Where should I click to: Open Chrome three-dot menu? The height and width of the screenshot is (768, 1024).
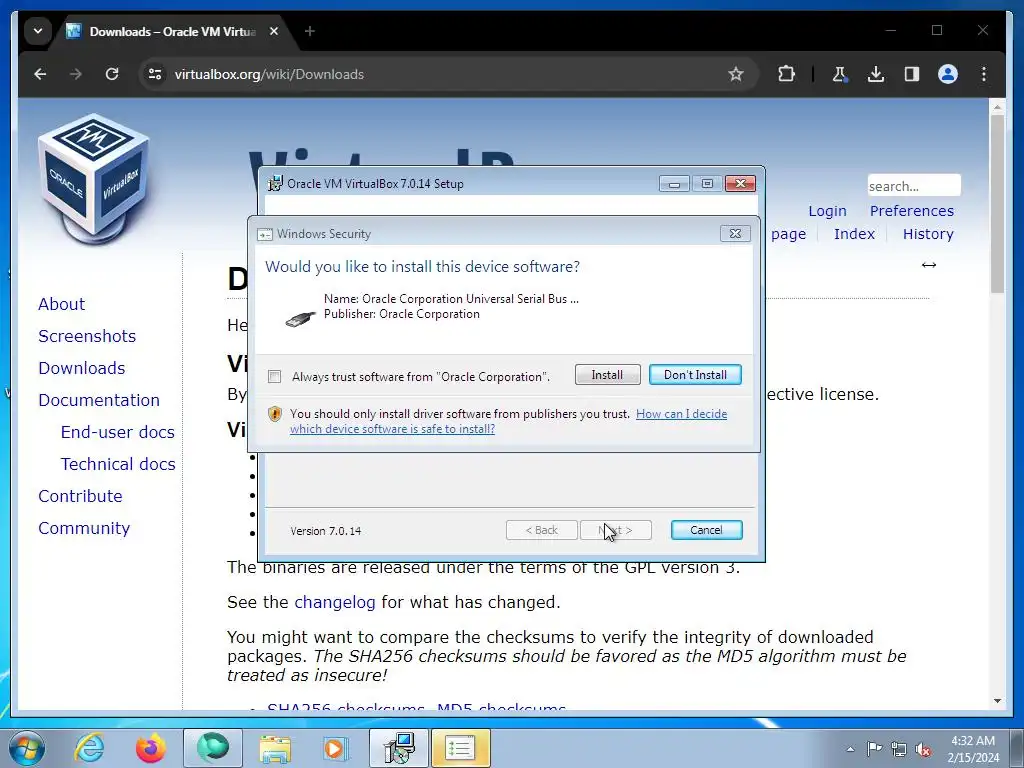click(984, 74)
